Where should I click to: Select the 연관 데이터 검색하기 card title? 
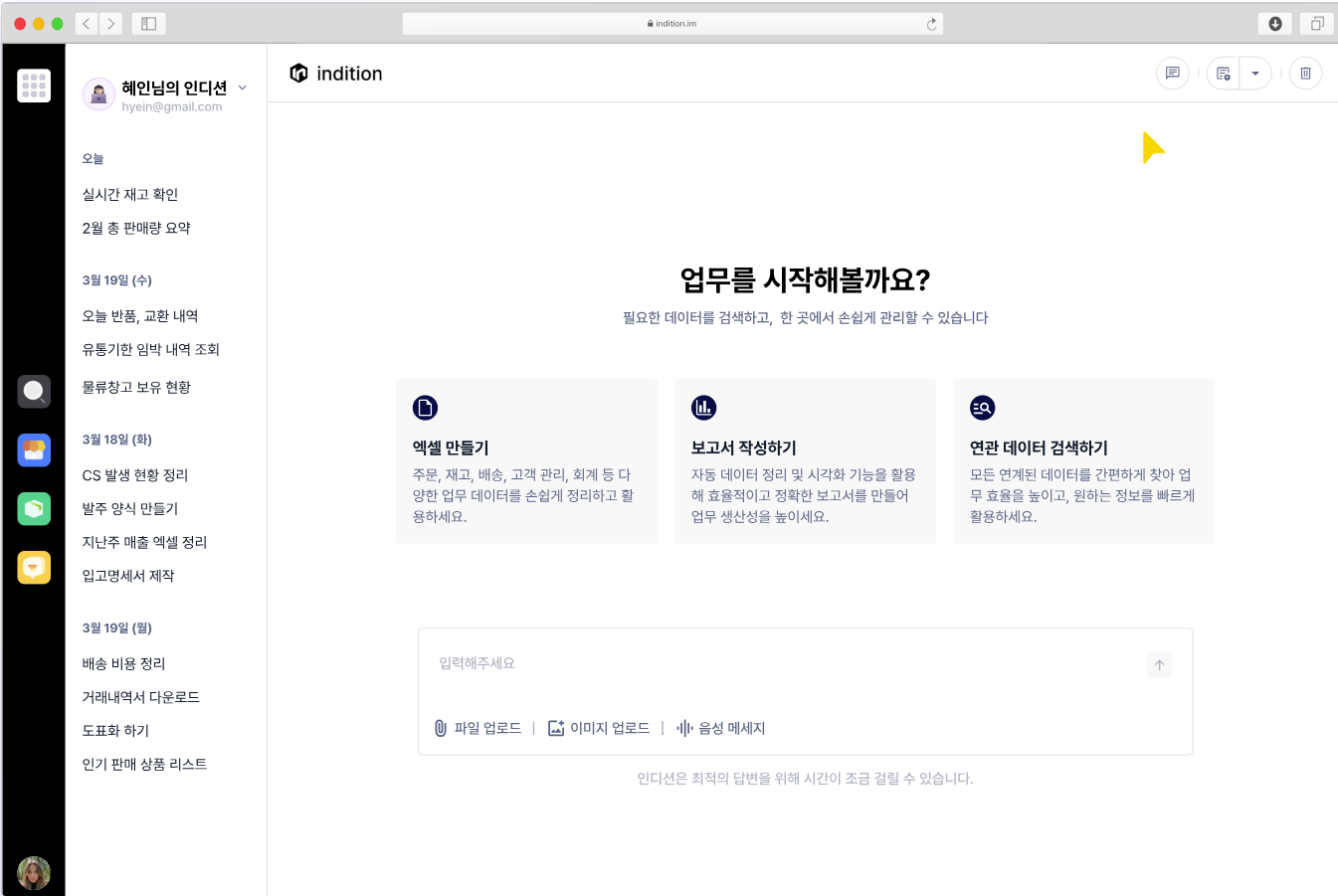point(1039,448)
